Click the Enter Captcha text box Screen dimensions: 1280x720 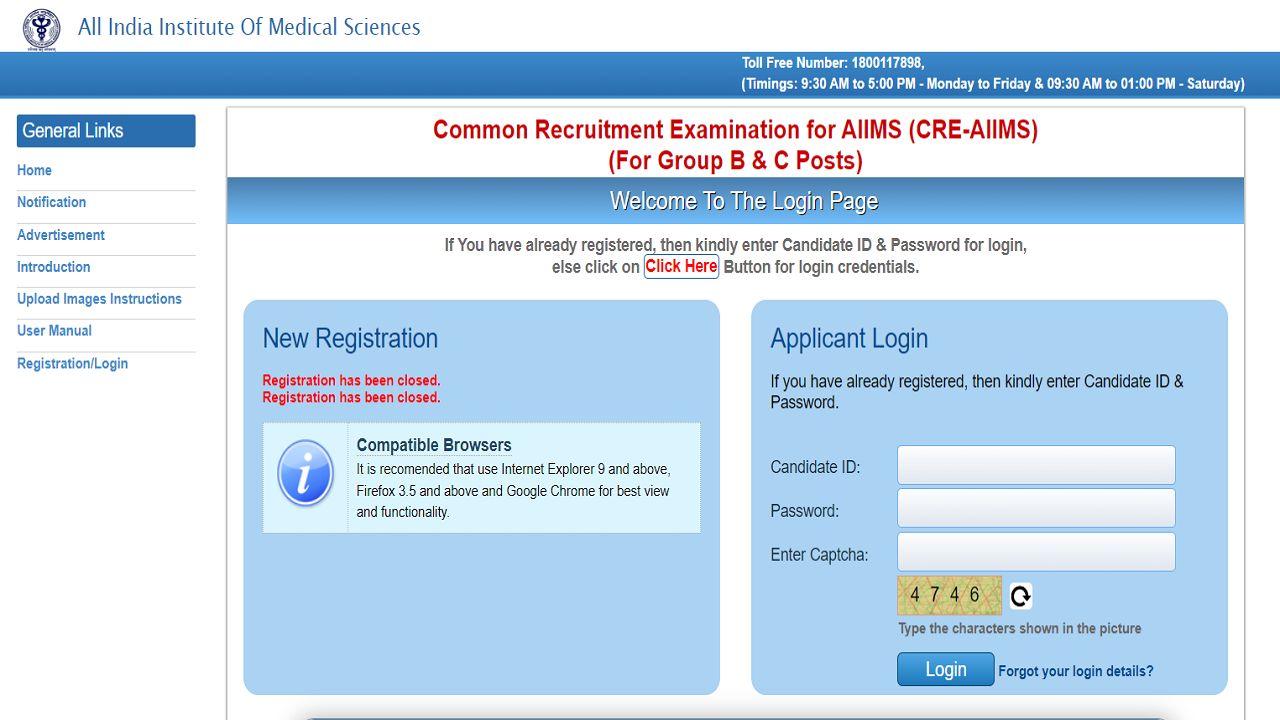[1036, 551]
